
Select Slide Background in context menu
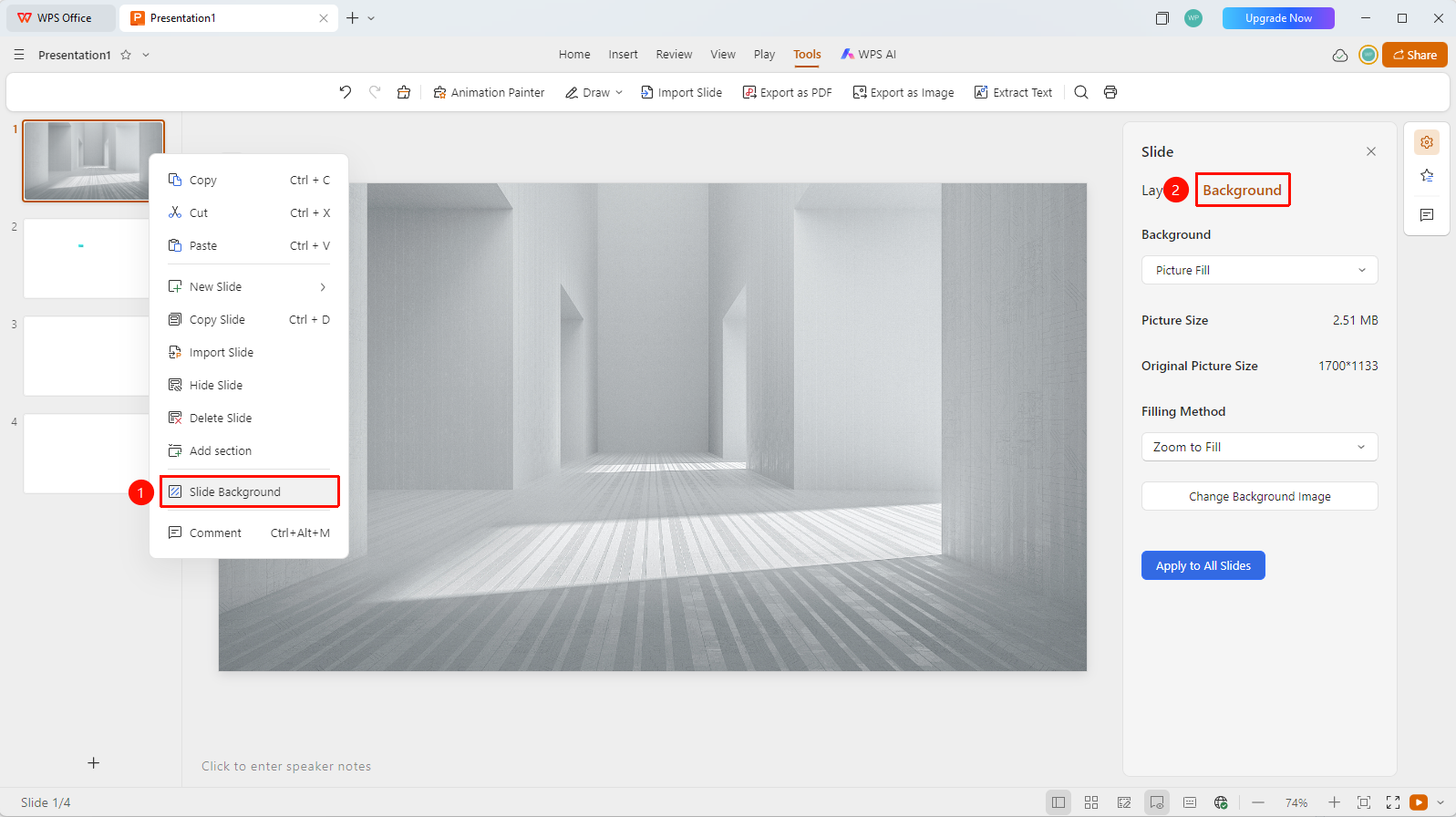coord(249,491)
